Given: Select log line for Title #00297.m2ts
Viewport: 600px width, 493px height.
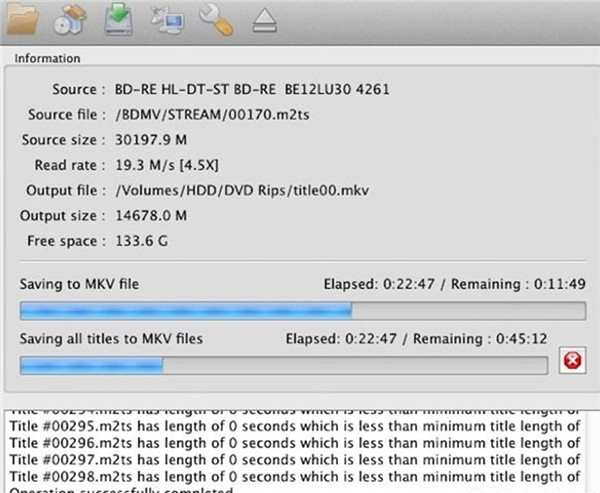Looking at the screenshot, I should tap(295, 460).
